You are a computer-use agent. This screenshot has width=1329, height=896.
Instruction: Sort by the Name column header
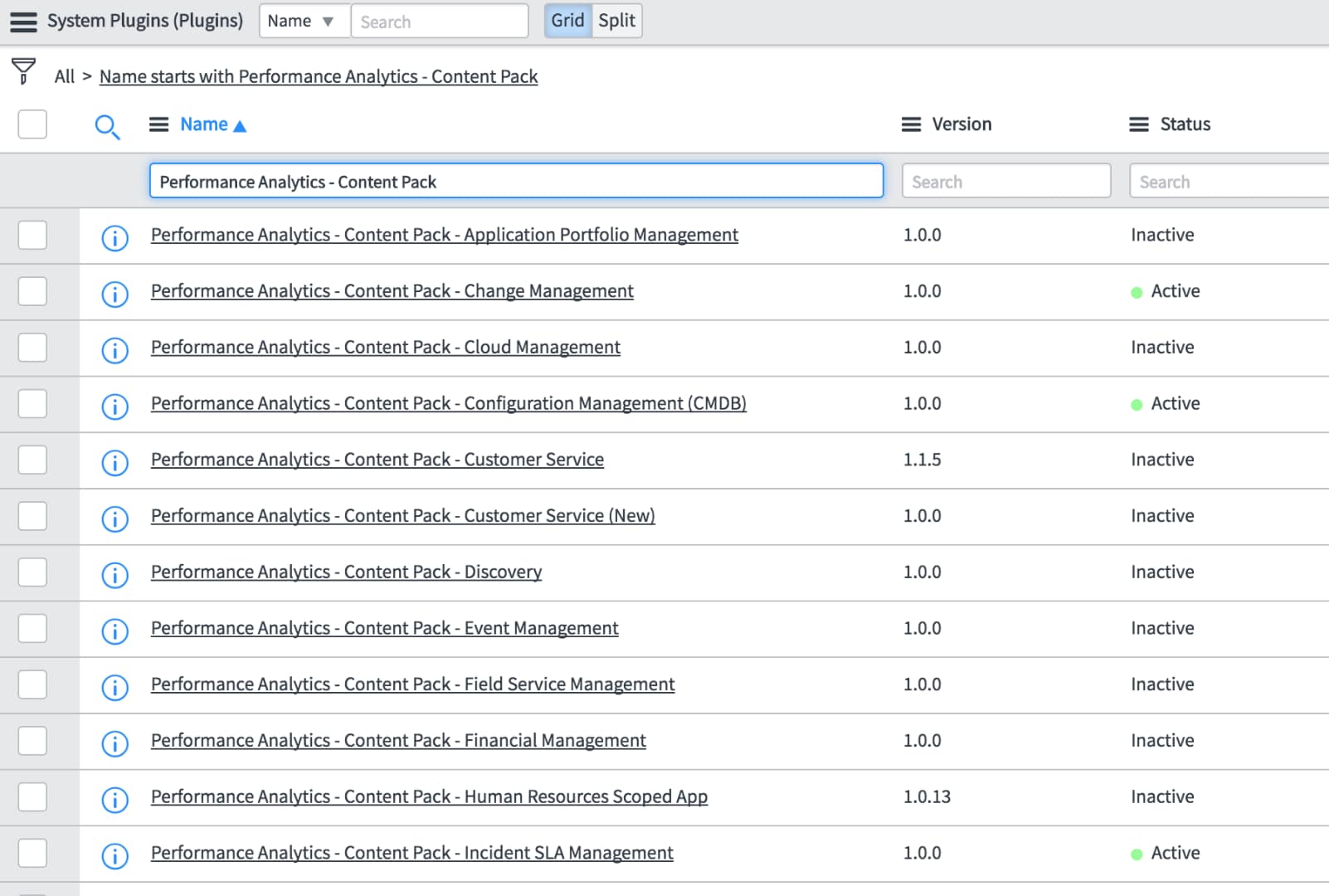tap(204, 124)
